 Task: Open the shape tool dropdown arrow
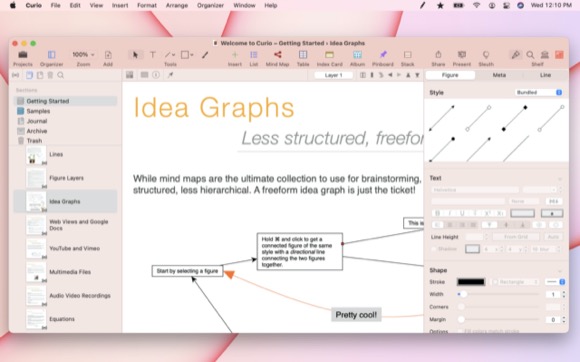pyautogui.click(x=192, y=55)
